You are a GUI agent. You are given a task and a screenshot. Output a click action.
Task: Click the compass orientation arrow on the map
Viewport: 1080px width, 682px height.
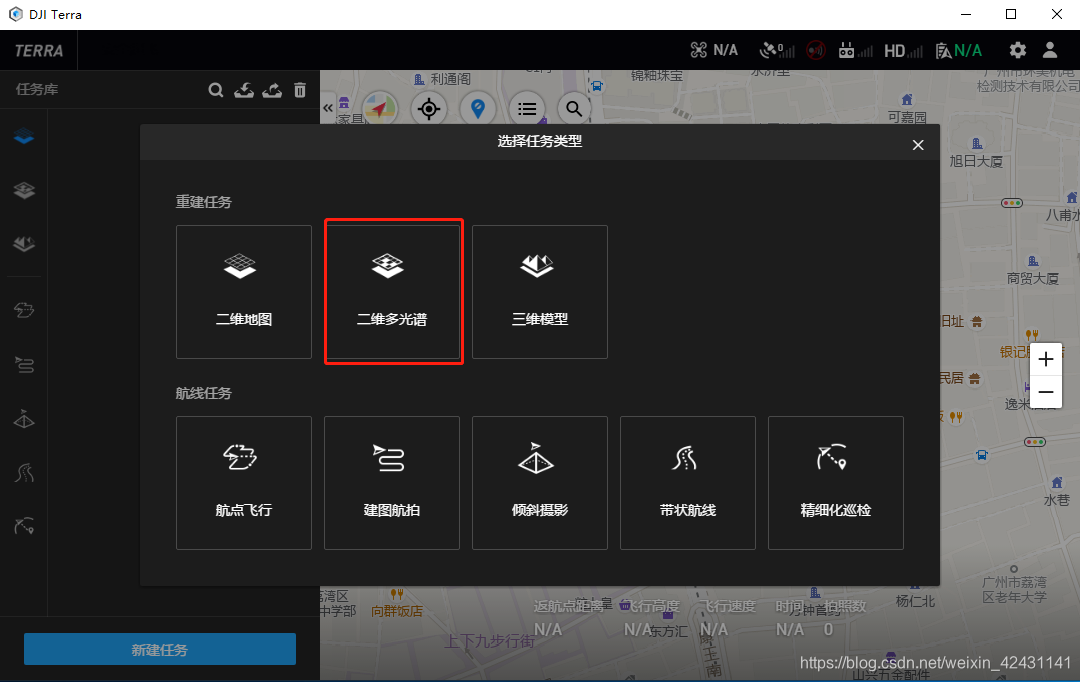pos(377,108)
